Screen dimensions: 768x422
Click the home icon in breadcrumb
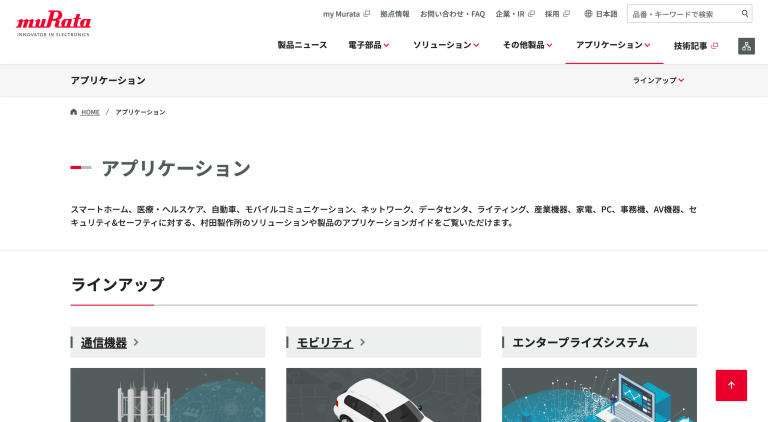tap(73, 112)
